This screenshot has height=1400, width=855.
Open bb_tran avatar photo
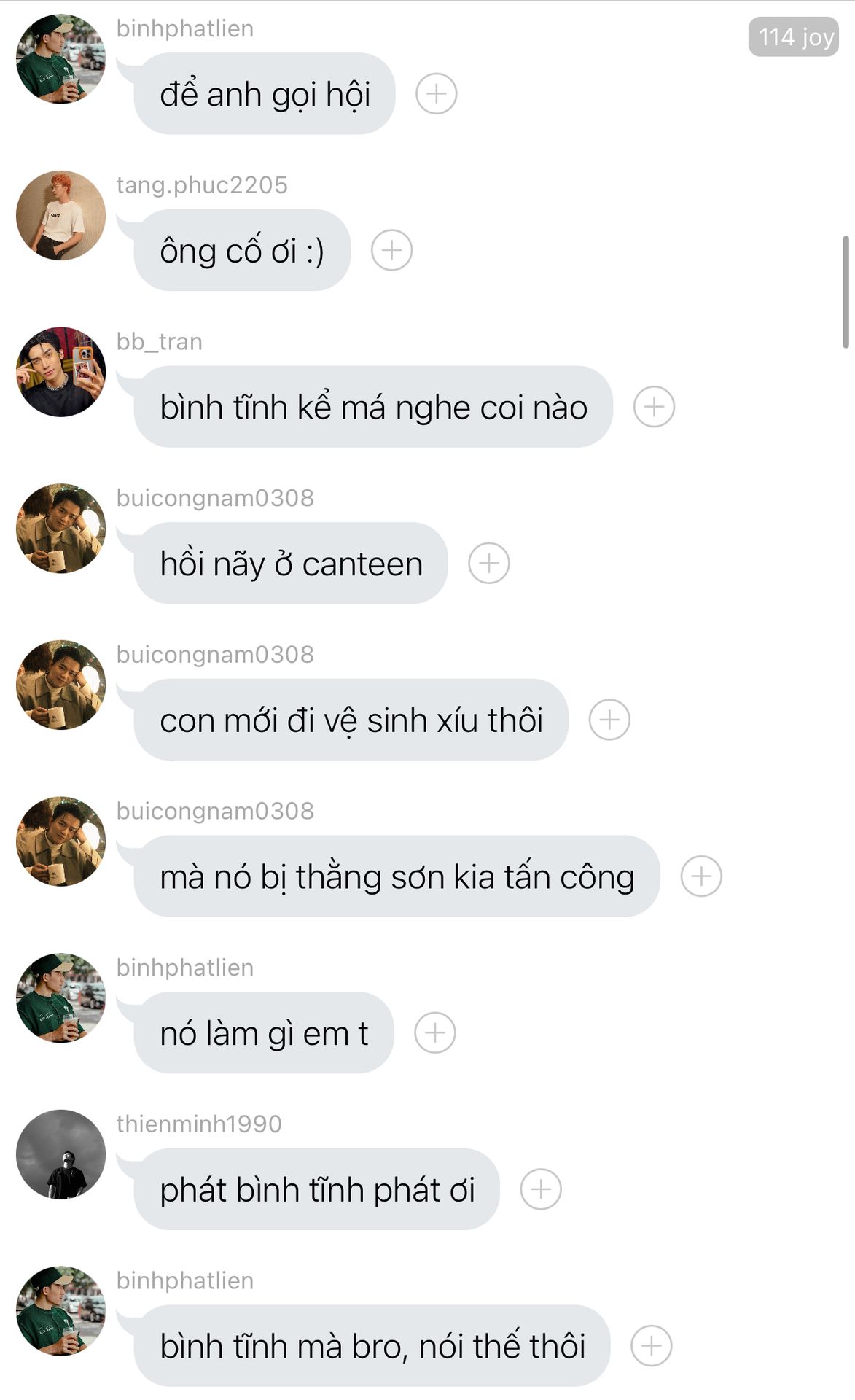coord(60,372)
